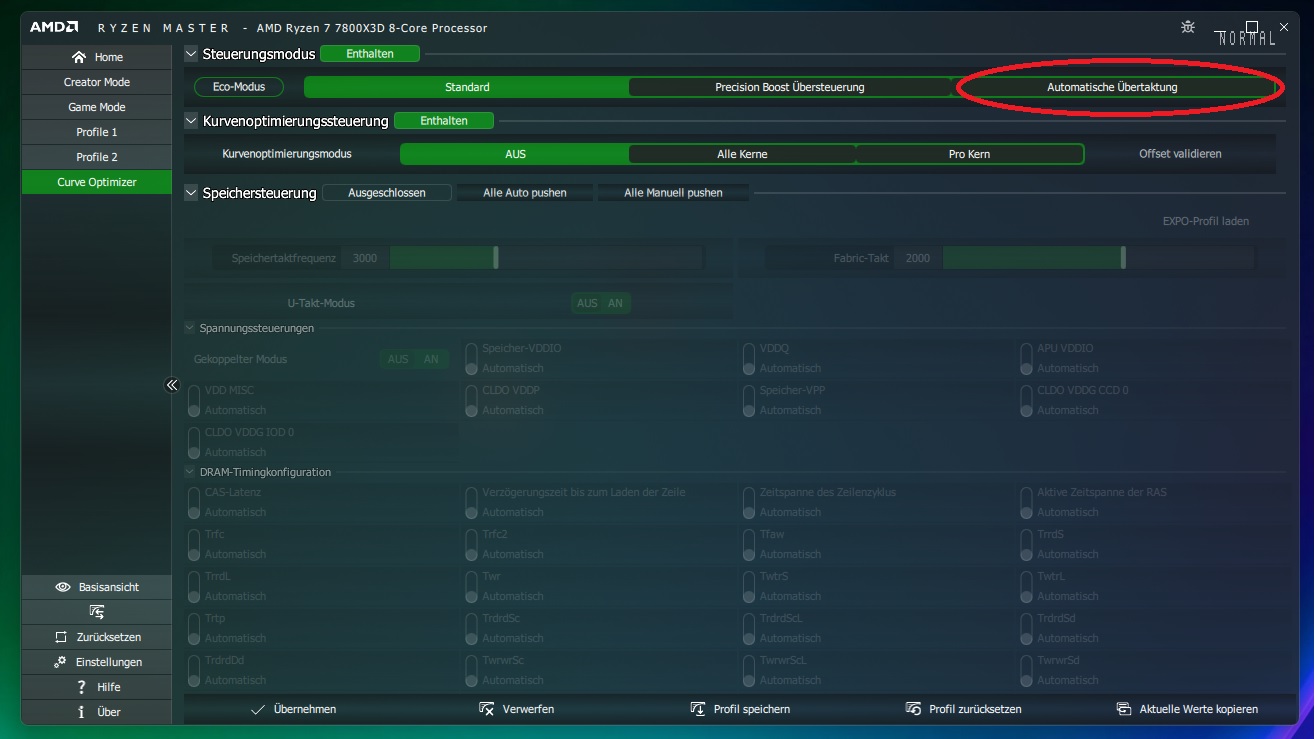
Task: Select Profile 1 in the sidebar
Action: 97,132
